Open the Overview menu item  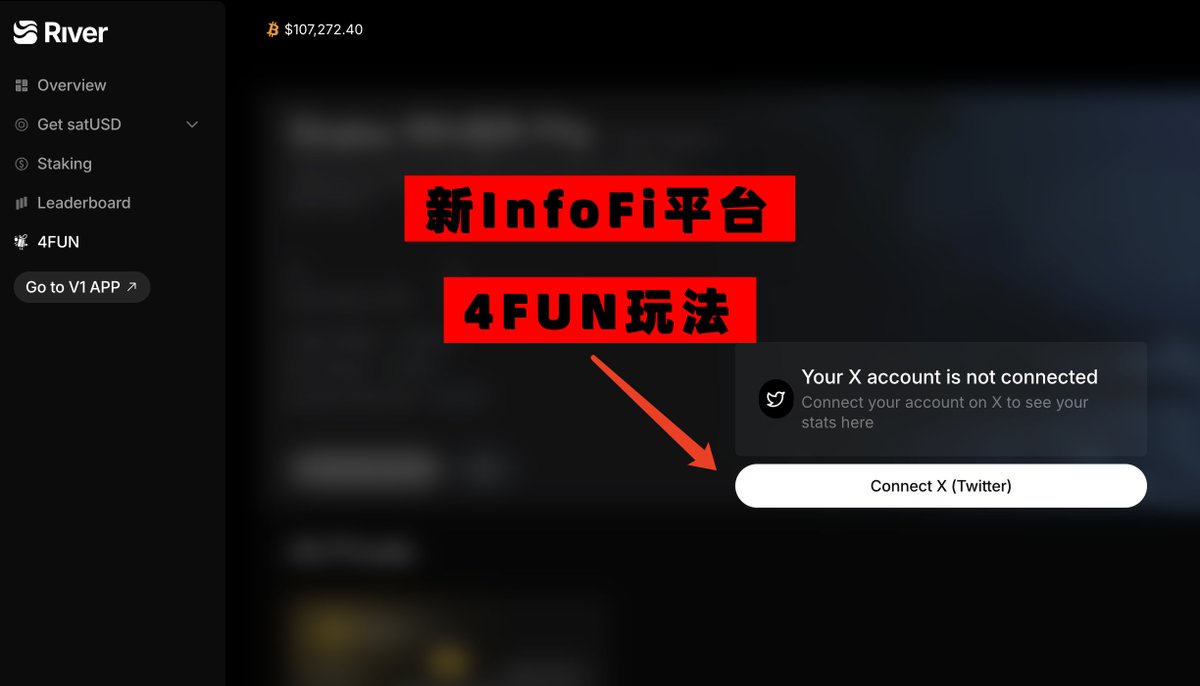72,86
